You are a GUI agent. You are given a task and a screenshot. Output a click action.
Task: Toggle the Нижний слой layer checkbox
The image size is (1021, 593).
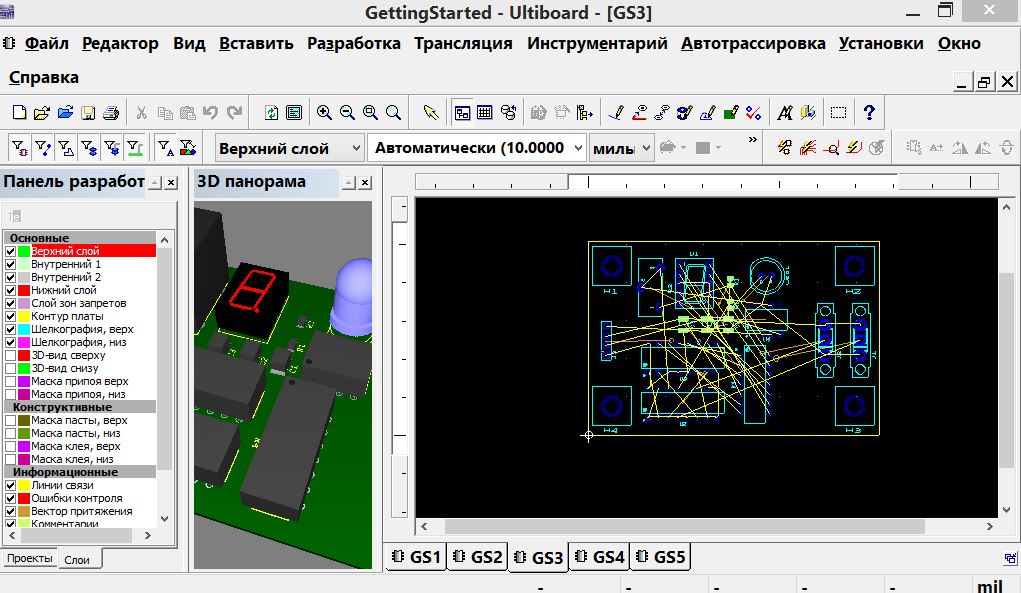10,290
